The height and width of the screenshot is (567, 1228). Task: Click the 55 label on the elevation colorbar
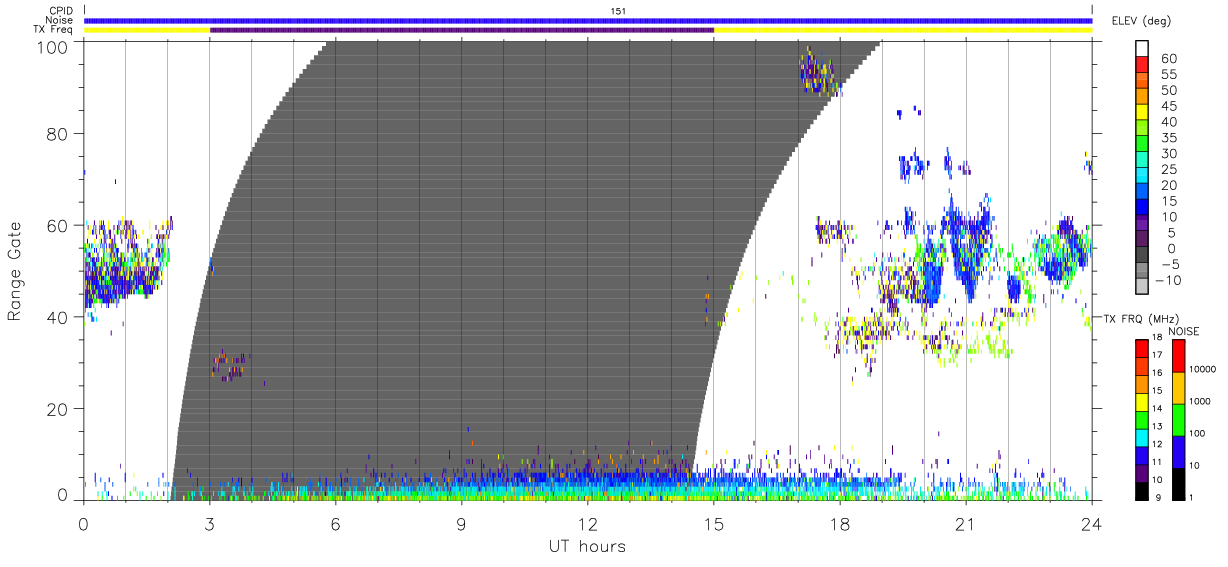(x=1168, y=74)
